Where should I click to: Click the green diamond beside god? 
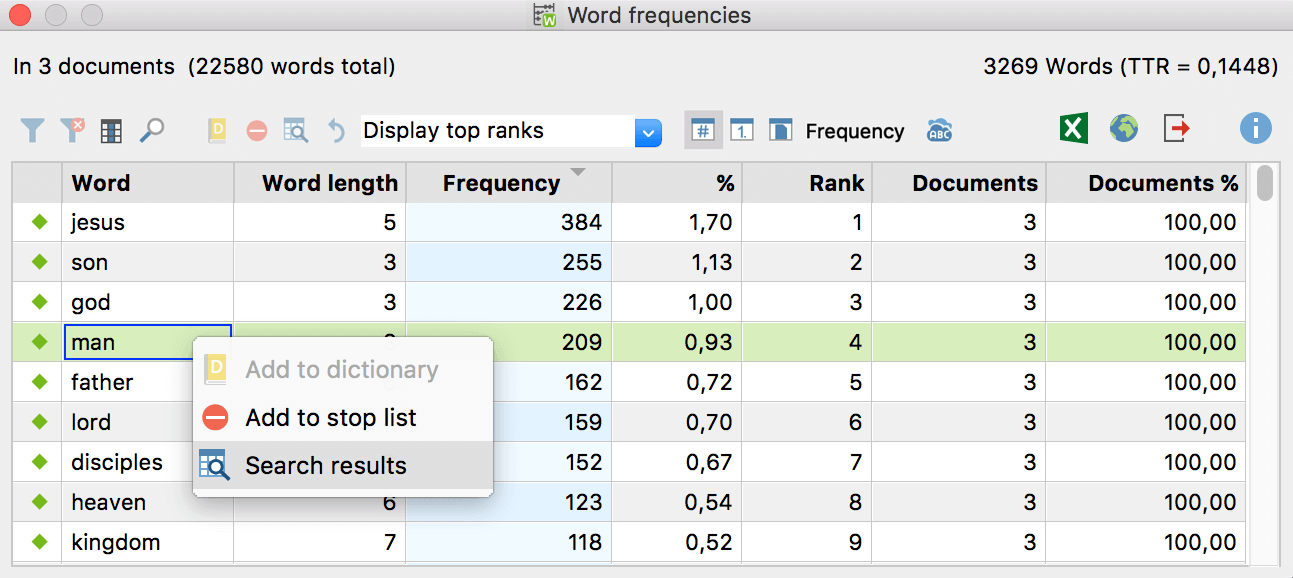pyautogui.click(x=40, y=302)
